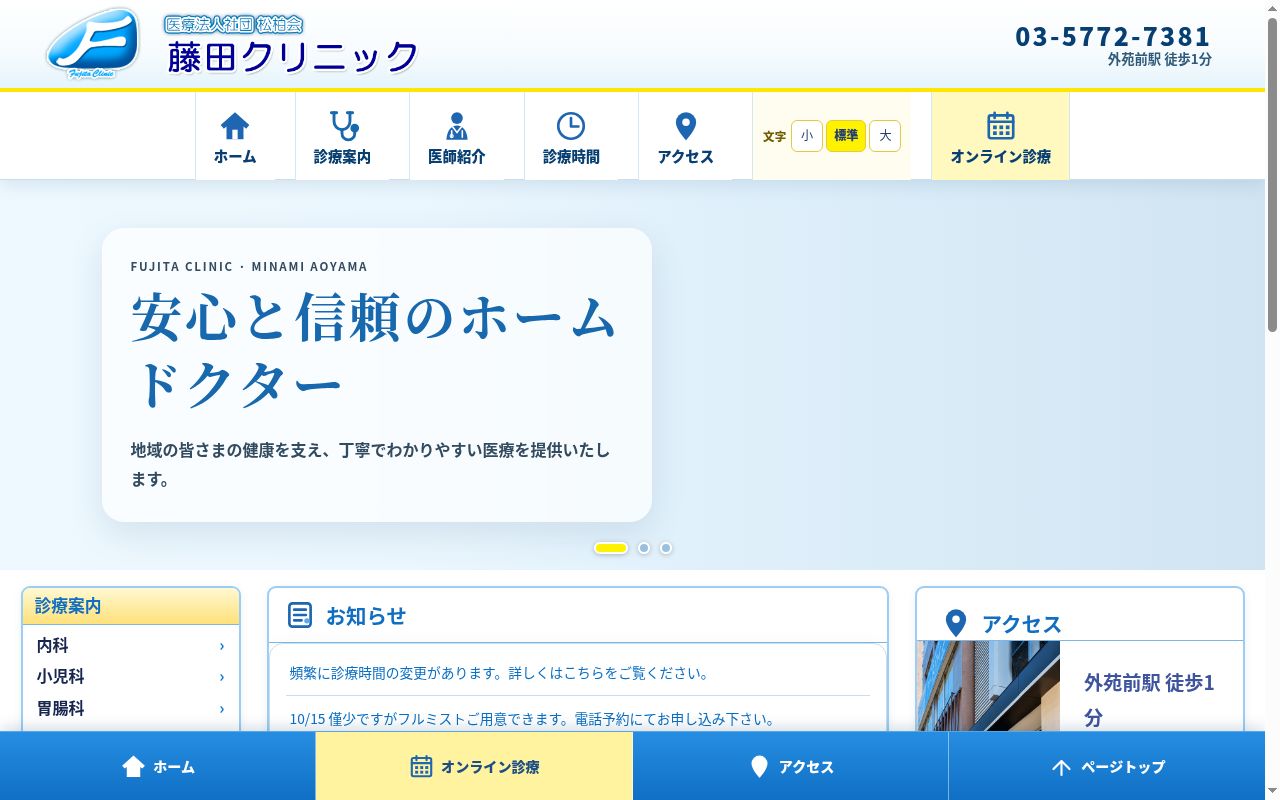Screen dimensions: 1280x800
Task: Switch to the third slide dot
Action: pyautogui.click(x=666, y=548)
